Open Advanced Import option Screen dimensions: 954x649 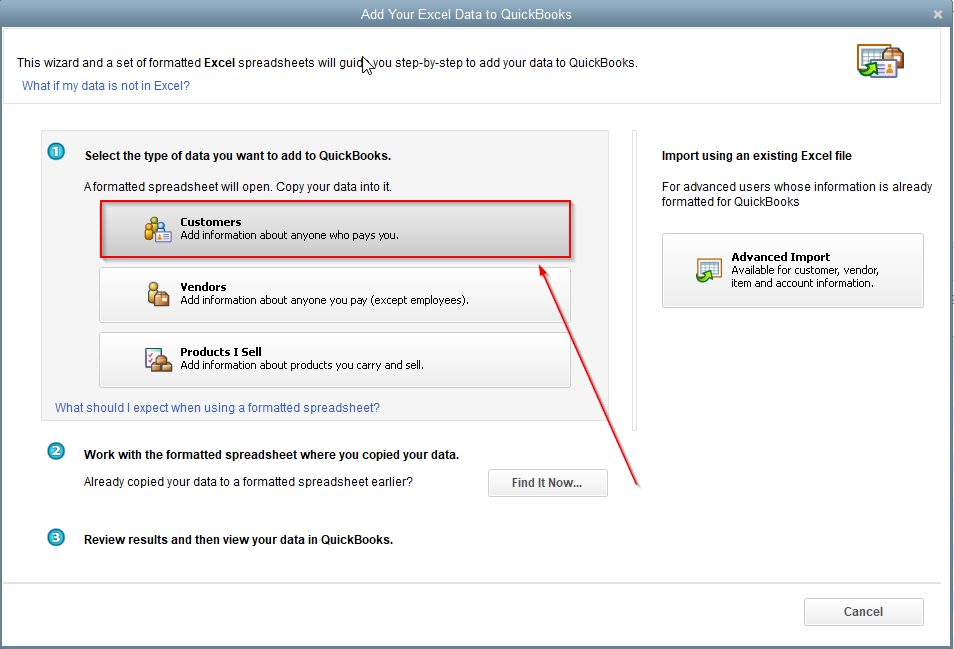coord(793,270)
